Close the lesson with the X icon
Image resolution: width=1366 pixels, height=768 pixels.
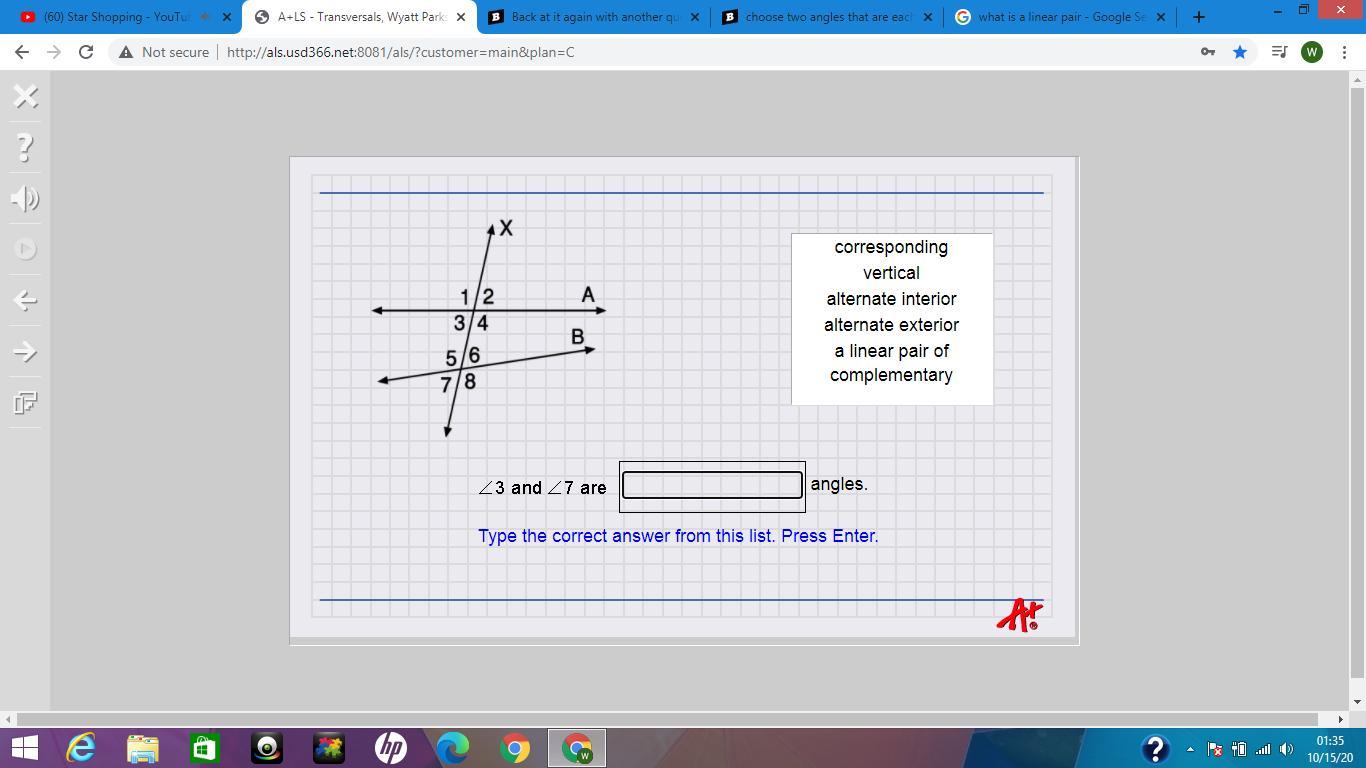[26, 96]
